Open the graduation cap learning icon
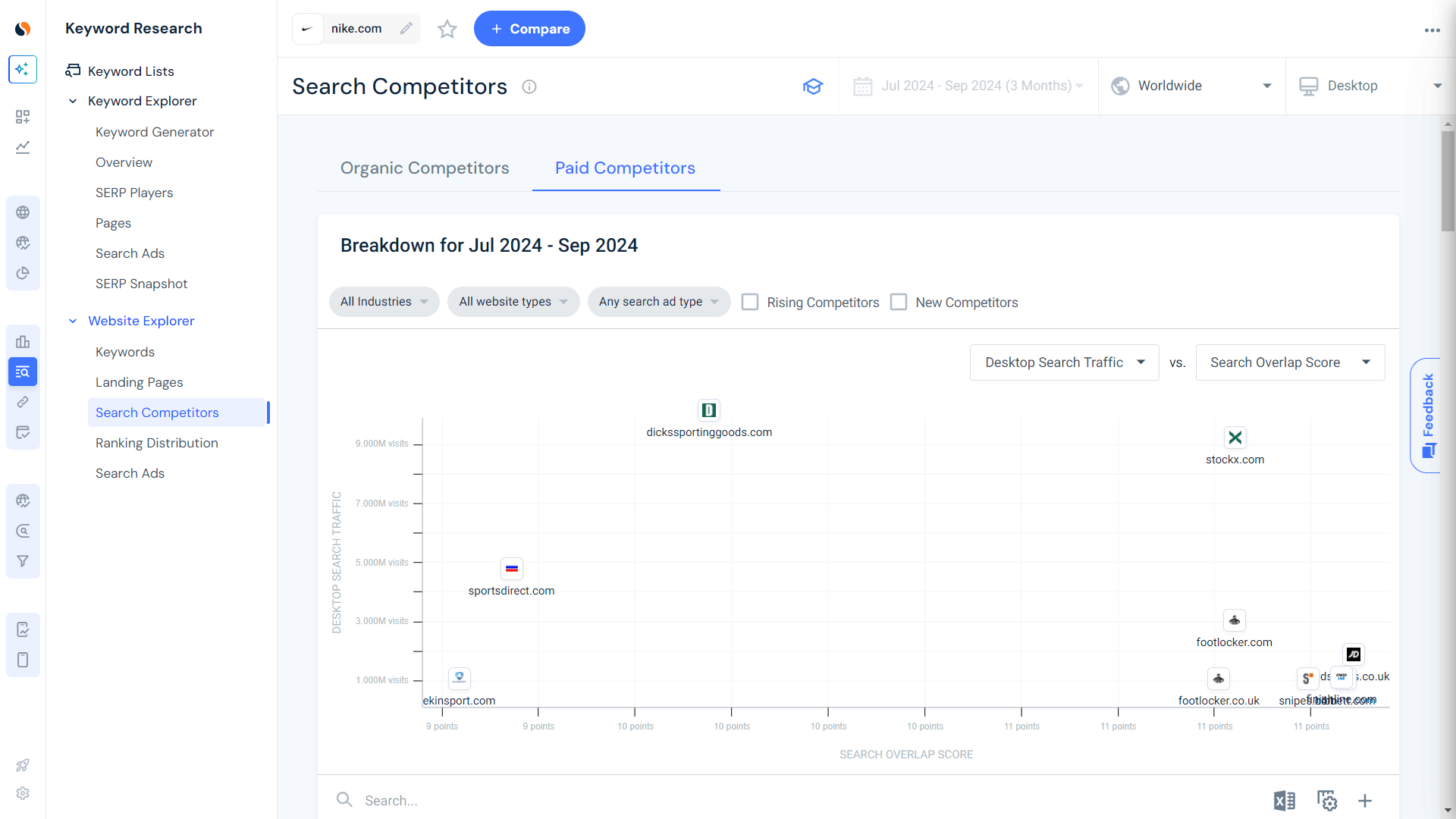 pyautogui.click(x=813, y=86)
